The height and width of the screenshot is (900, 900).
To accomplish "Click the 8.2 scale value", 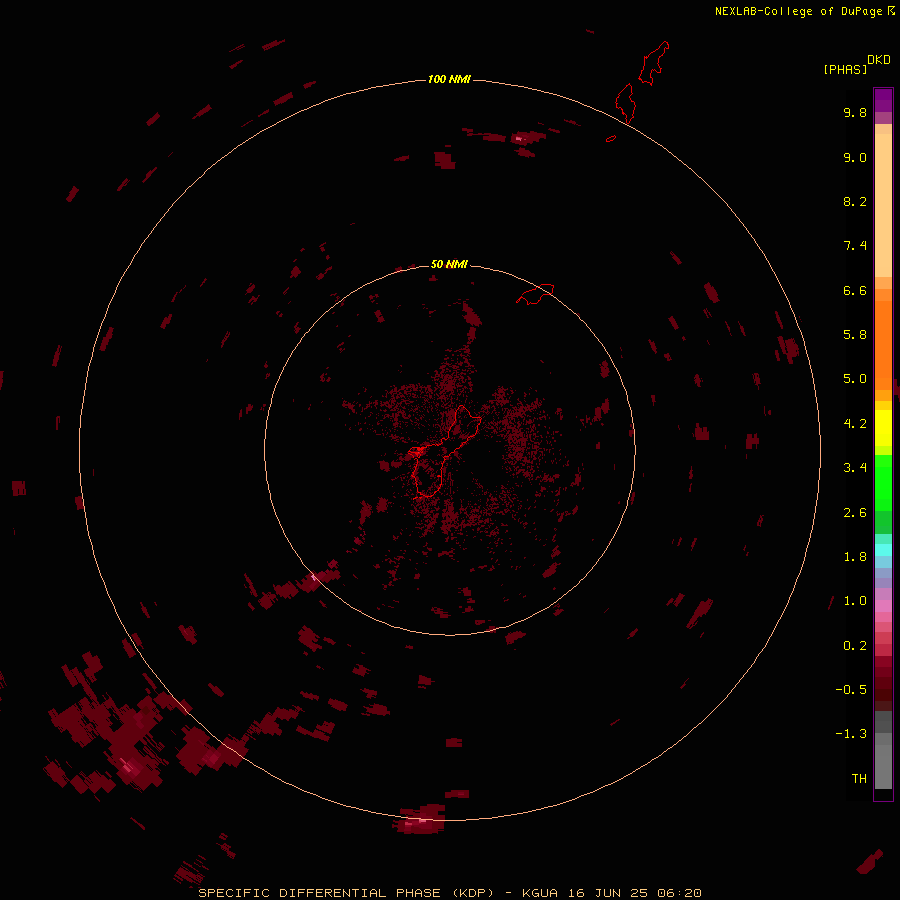I will (855, 201).
